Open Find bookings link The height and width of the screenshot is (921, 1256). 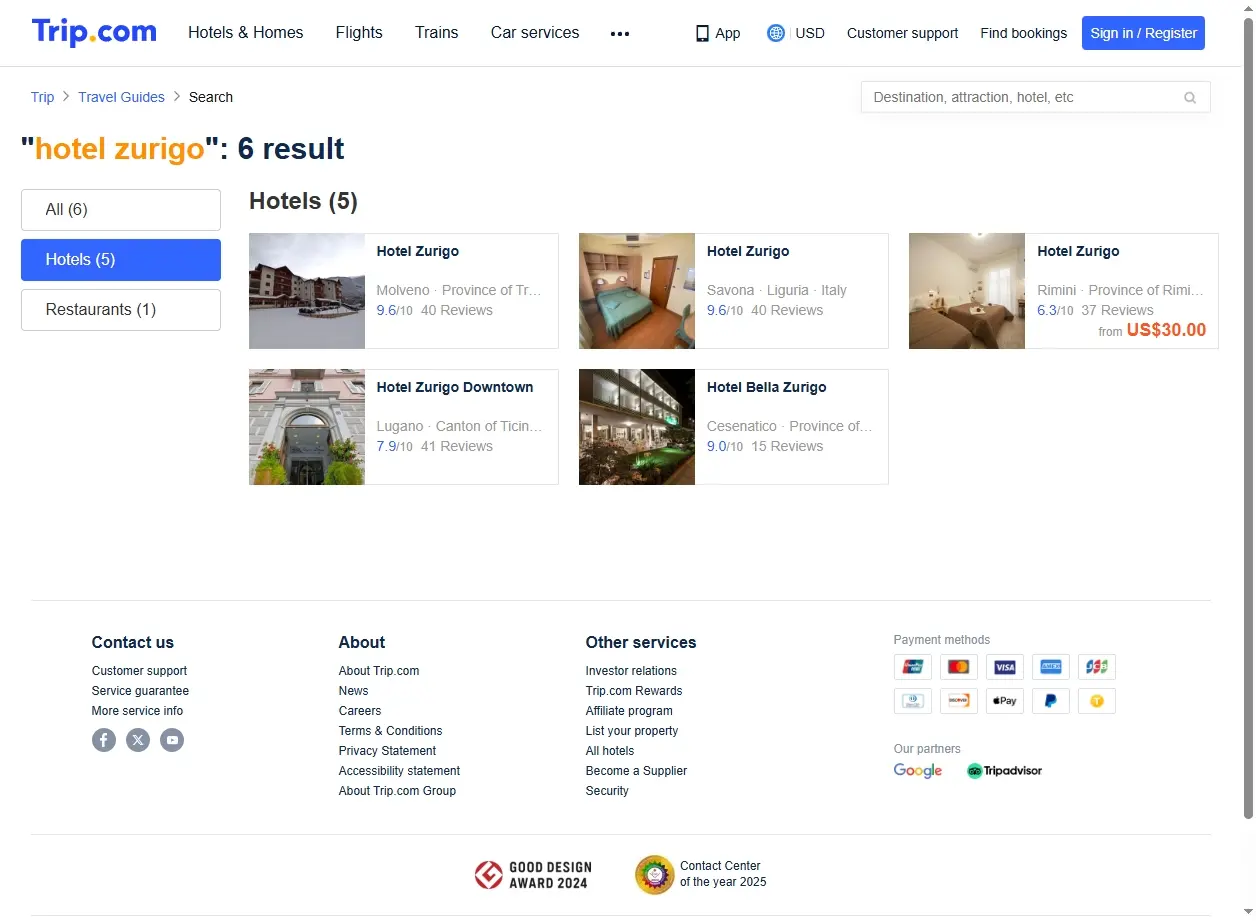[1023, 33]
